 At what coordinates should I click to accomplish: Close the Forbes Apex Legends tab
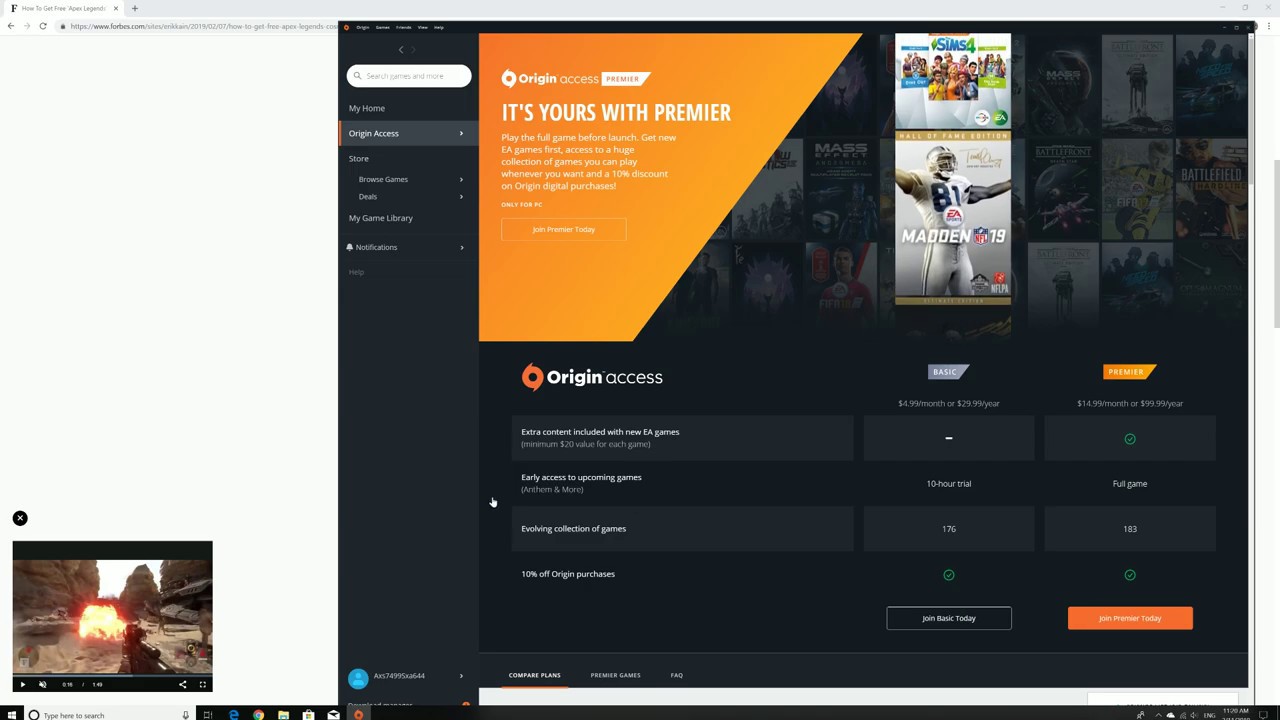(x=116, y=8)
